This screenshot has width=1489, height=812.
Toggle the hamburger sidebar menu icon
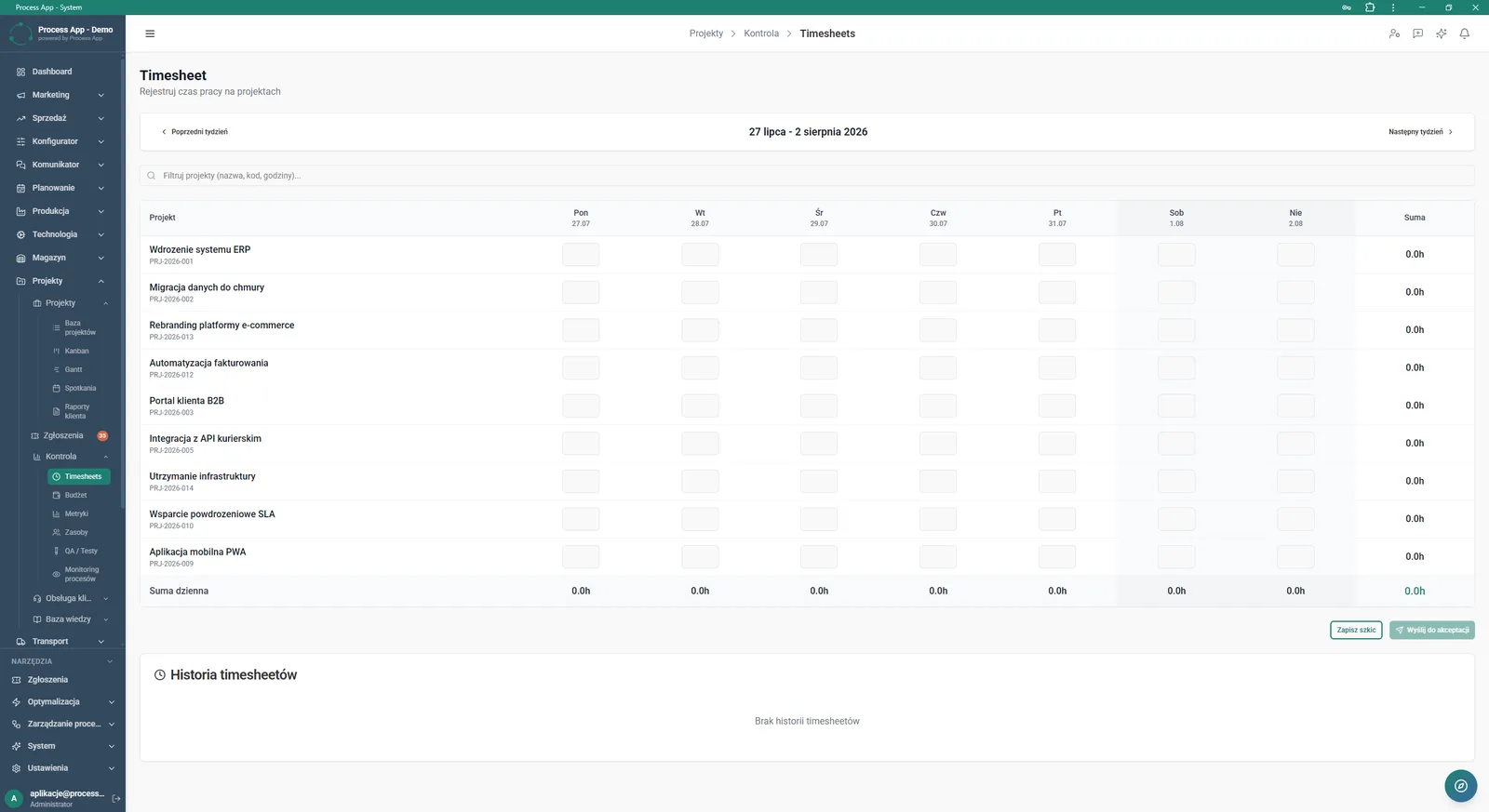point(150,33)
